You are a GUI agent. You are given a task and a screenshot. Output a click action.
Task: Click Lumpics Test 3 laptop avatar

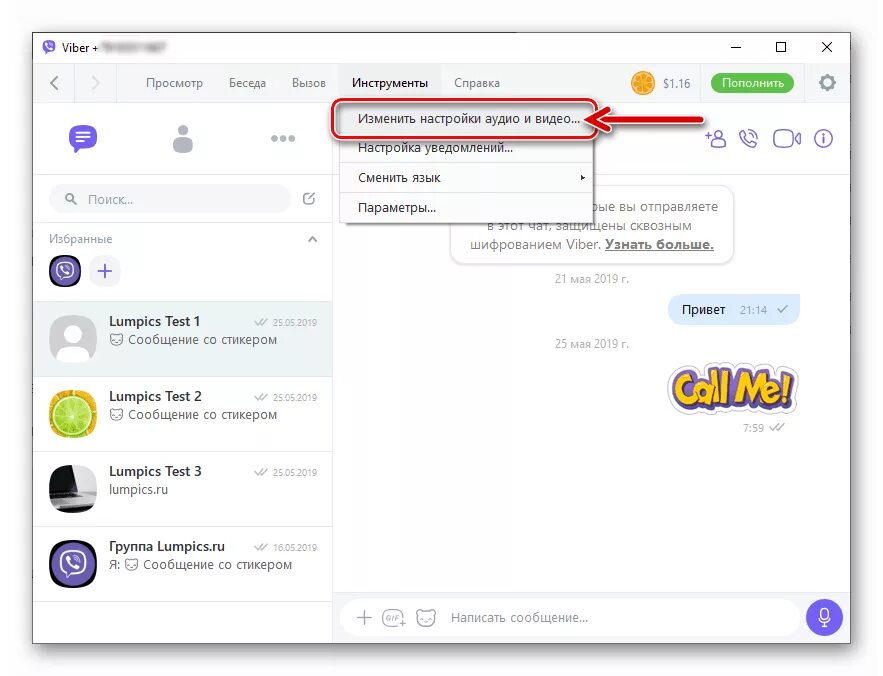click(x=73, y=488)
